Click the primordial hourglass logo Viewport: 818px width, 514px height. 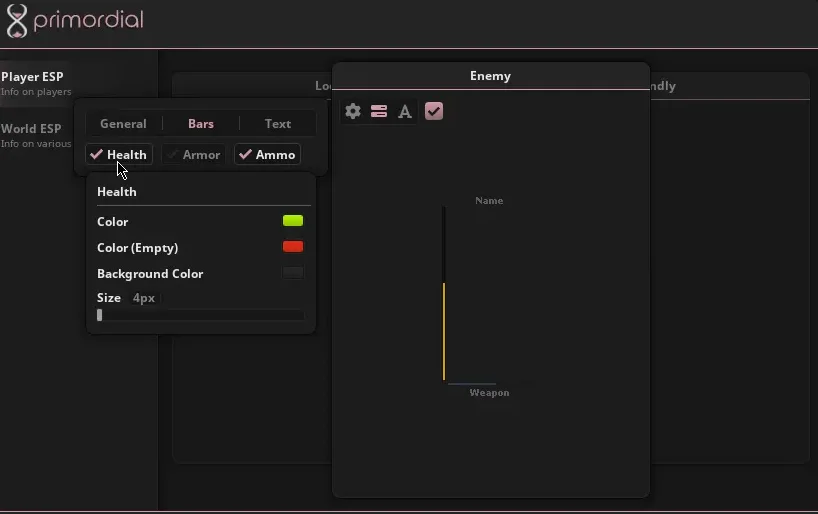(x=17, y=20)
